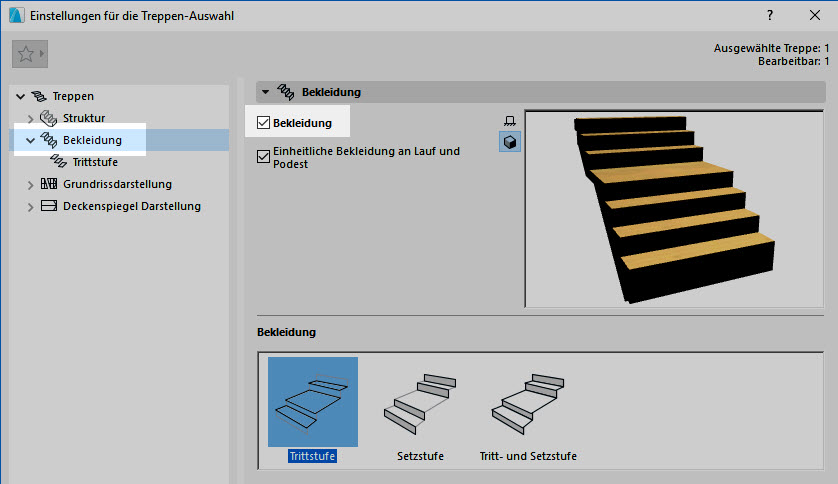The height and width of the screenshot is (484, 838).
Task: Select the Treppen stair icon in tree
Action: [38, 96]
